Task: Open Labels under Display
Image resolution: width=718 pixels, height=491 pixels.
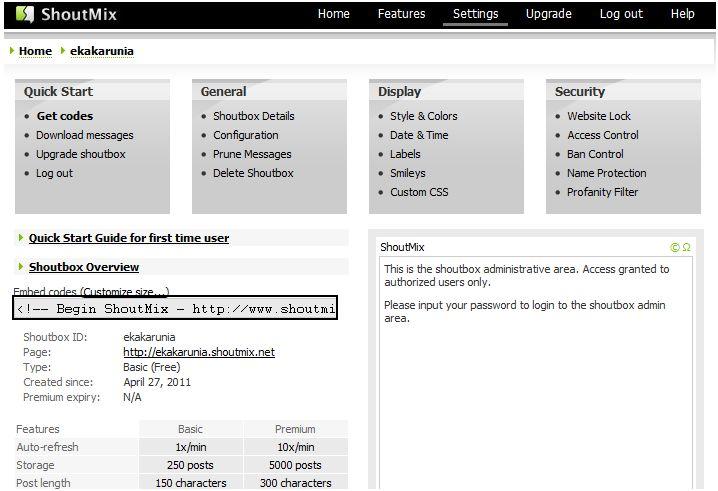Action: [405, 154]
